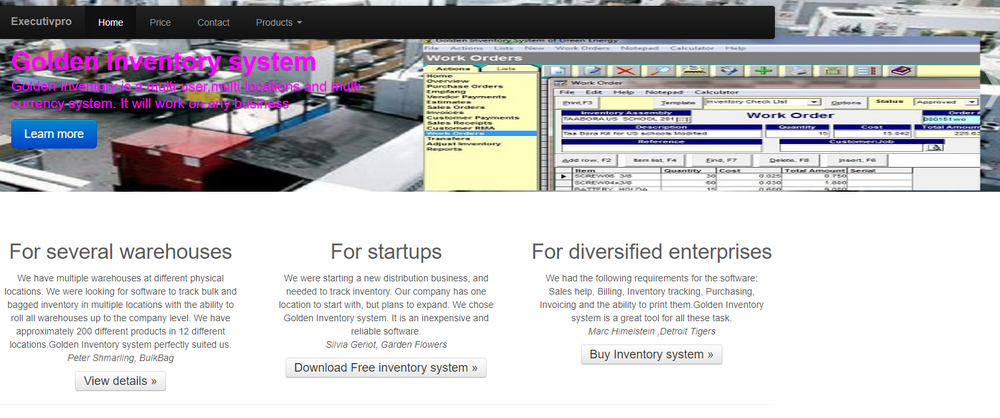Click the printer toolbar icon
The width and height of the screenshot is (1000, 418).
[x=797, y=71]
